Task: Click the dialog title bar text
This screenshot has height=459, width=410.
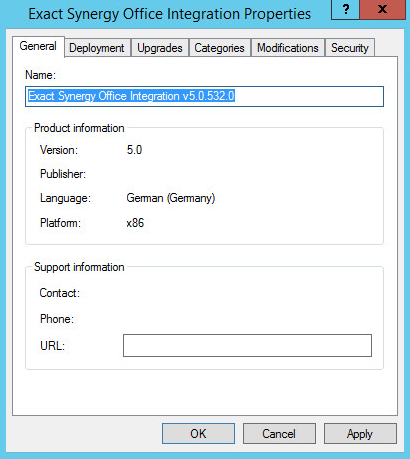Action: click(169, 14)
